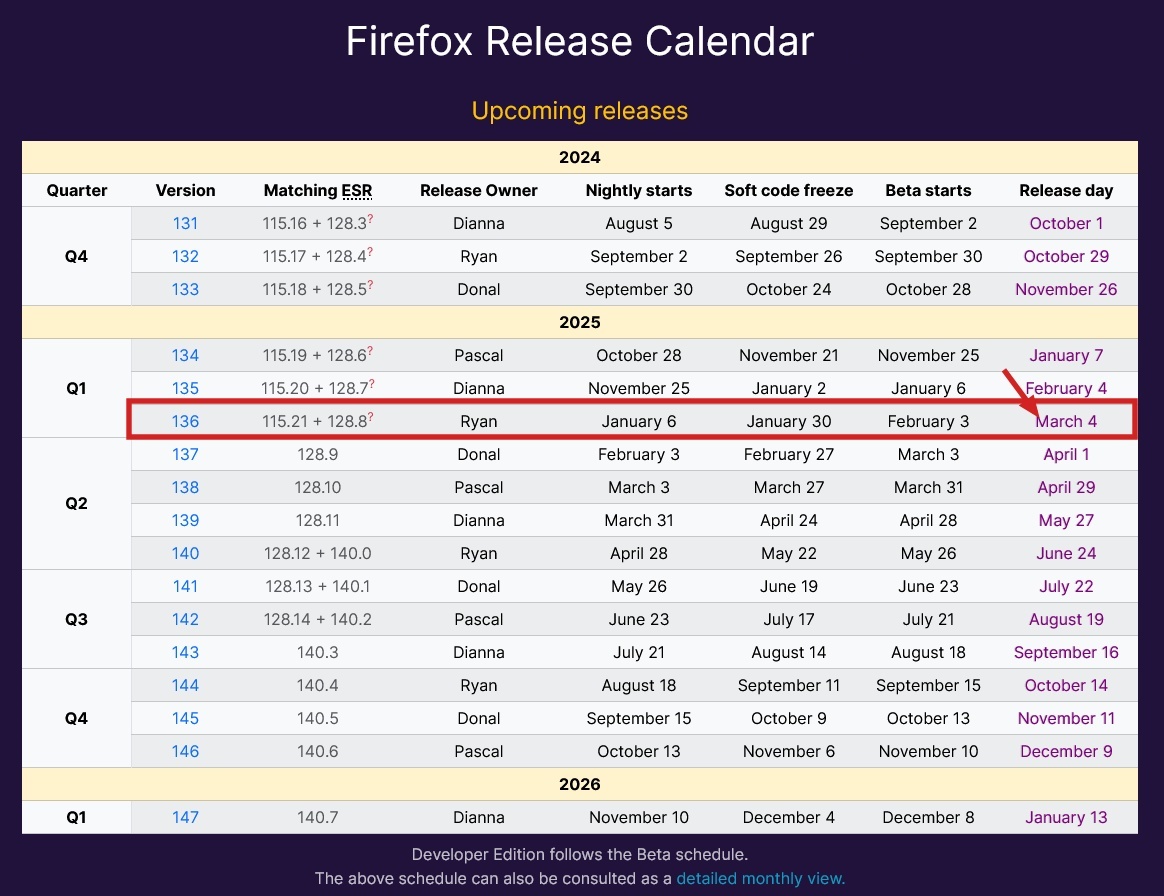
Task: Click the question mark after 128.5
Action: [x=370, y=284]
